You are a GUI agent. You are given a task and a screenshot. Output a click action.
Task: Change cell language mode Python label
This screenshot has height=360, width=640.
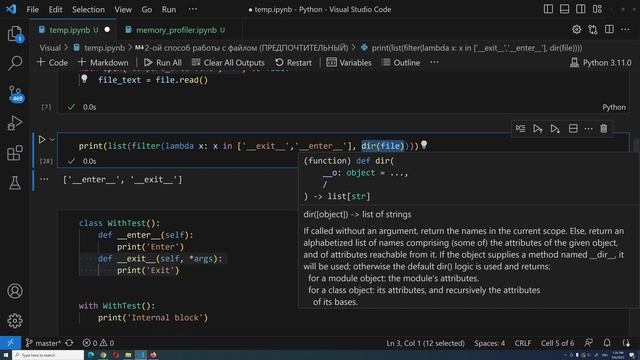(x=614, y=107)
